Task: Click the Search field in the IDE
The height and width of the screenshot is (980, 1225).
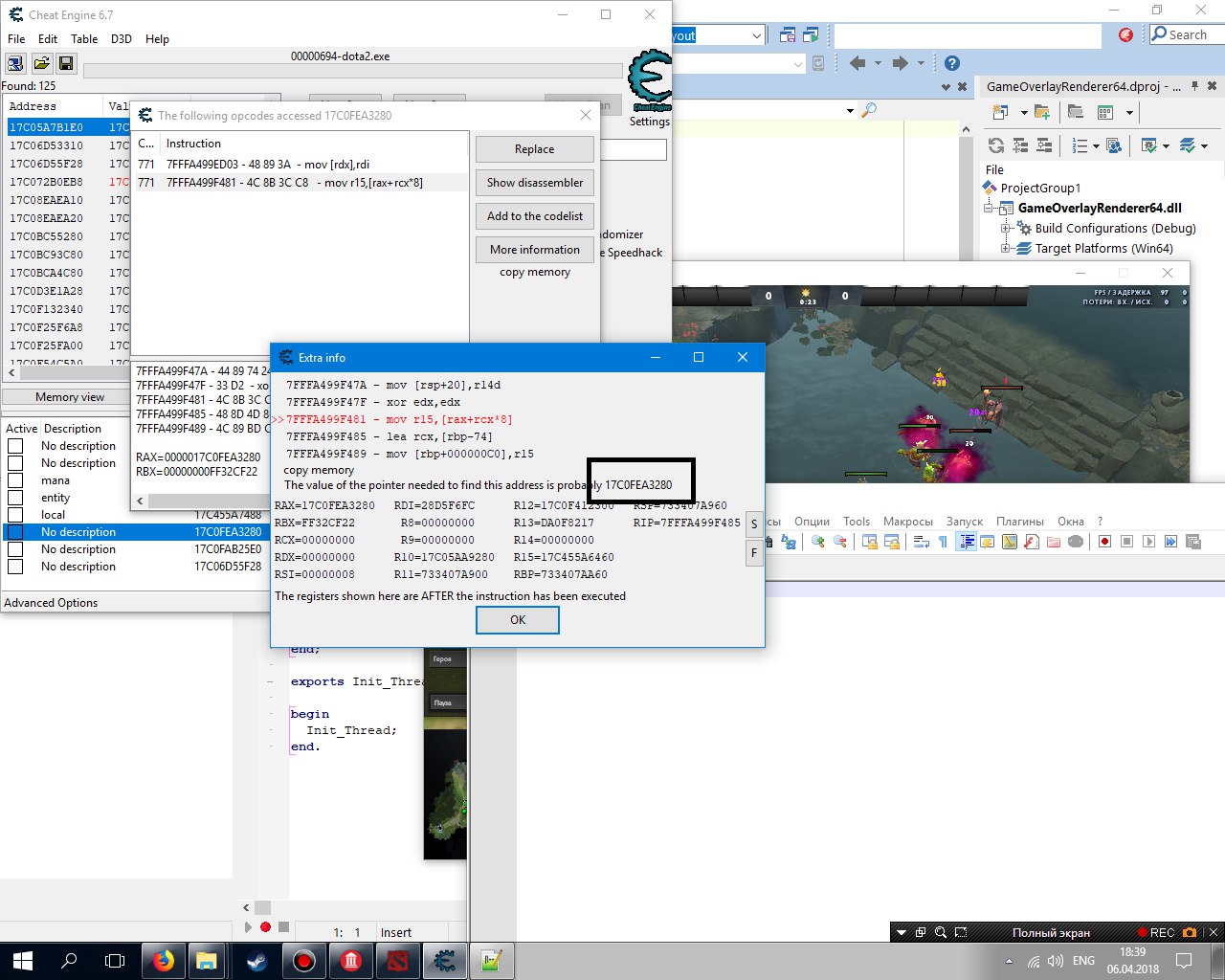Action: click(1186, 34)
